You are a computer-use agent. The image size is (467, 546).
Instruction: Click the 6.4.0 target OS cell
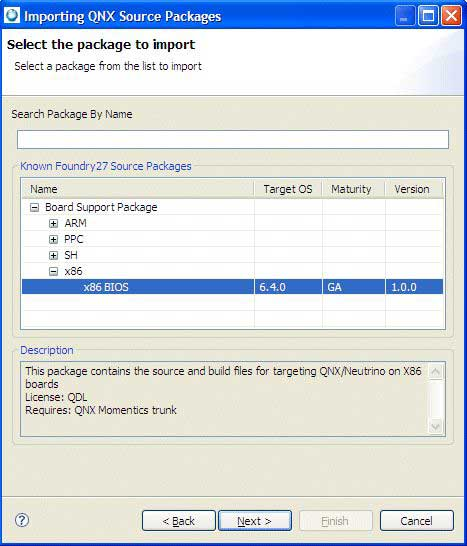tap(288, 287)
